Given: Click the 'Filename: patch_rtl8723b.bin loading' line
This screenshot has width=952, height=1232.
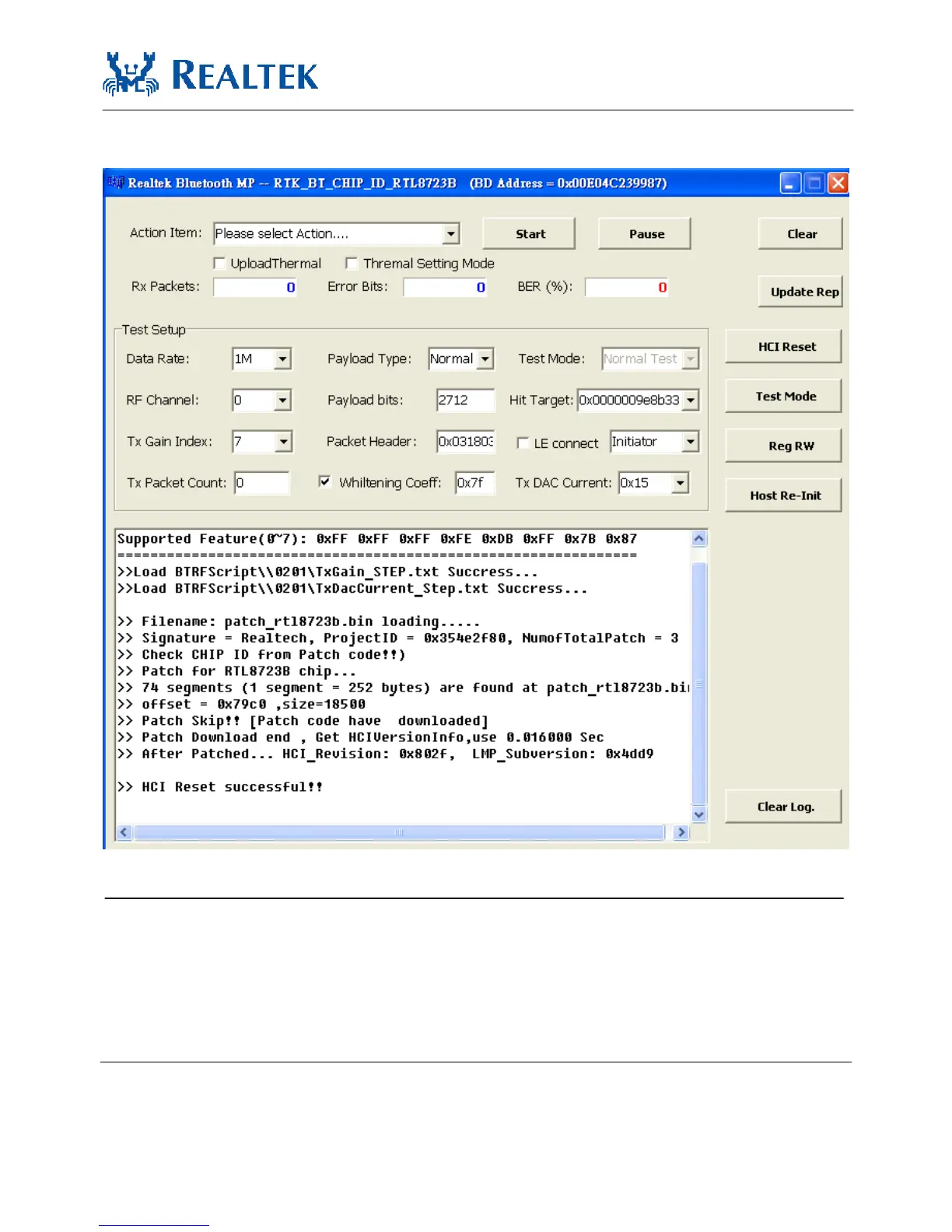Looking at the screenshot, I should (x=299, y=621).
